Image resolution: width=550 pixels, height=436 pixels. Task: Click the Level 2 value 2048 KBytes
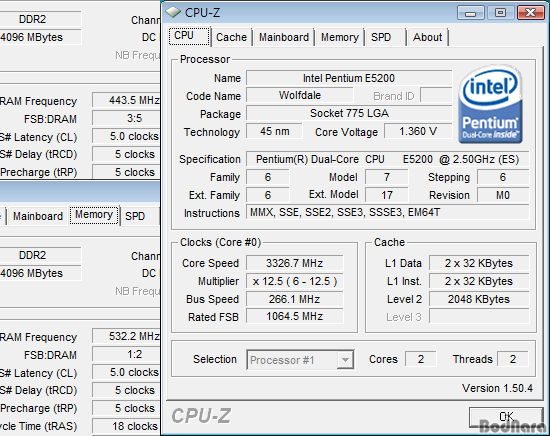[479, 299]
